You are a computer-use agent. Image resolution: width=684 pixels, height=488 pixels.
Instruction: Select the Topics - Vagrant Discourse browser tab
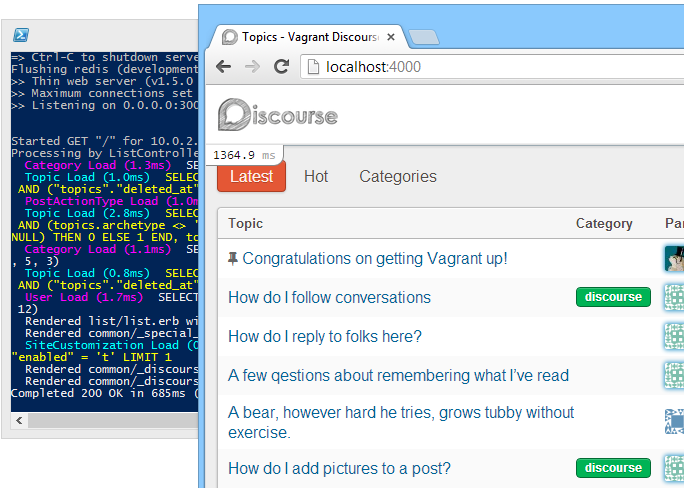[309, 37]
